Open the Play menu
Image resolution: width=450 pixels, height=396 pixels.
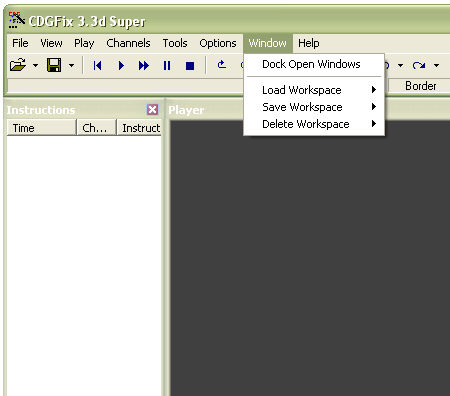coord(84,43)
